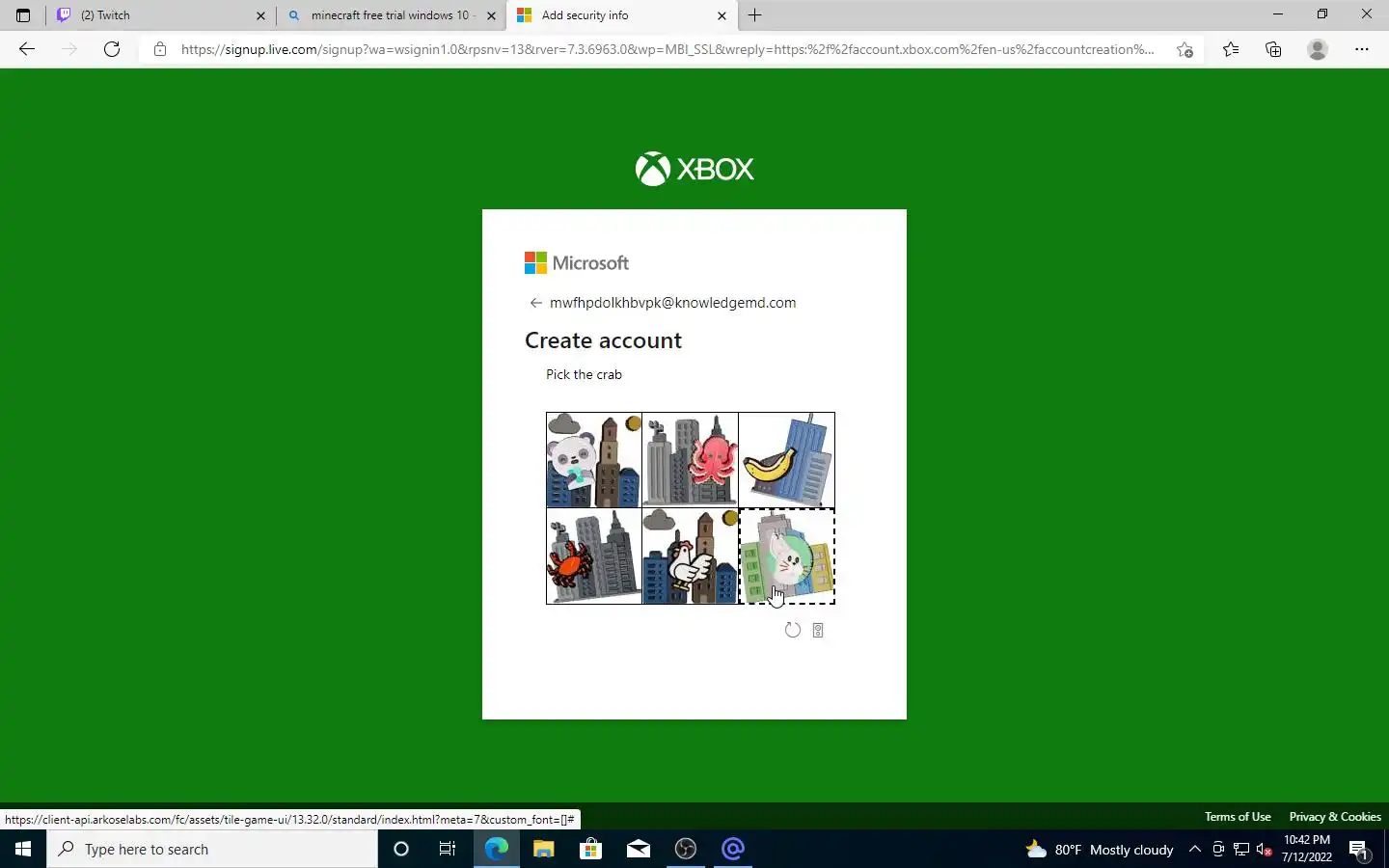Go back using arrow beside email address
Screen dimensions: 1389x868
[x=535, y=303]
